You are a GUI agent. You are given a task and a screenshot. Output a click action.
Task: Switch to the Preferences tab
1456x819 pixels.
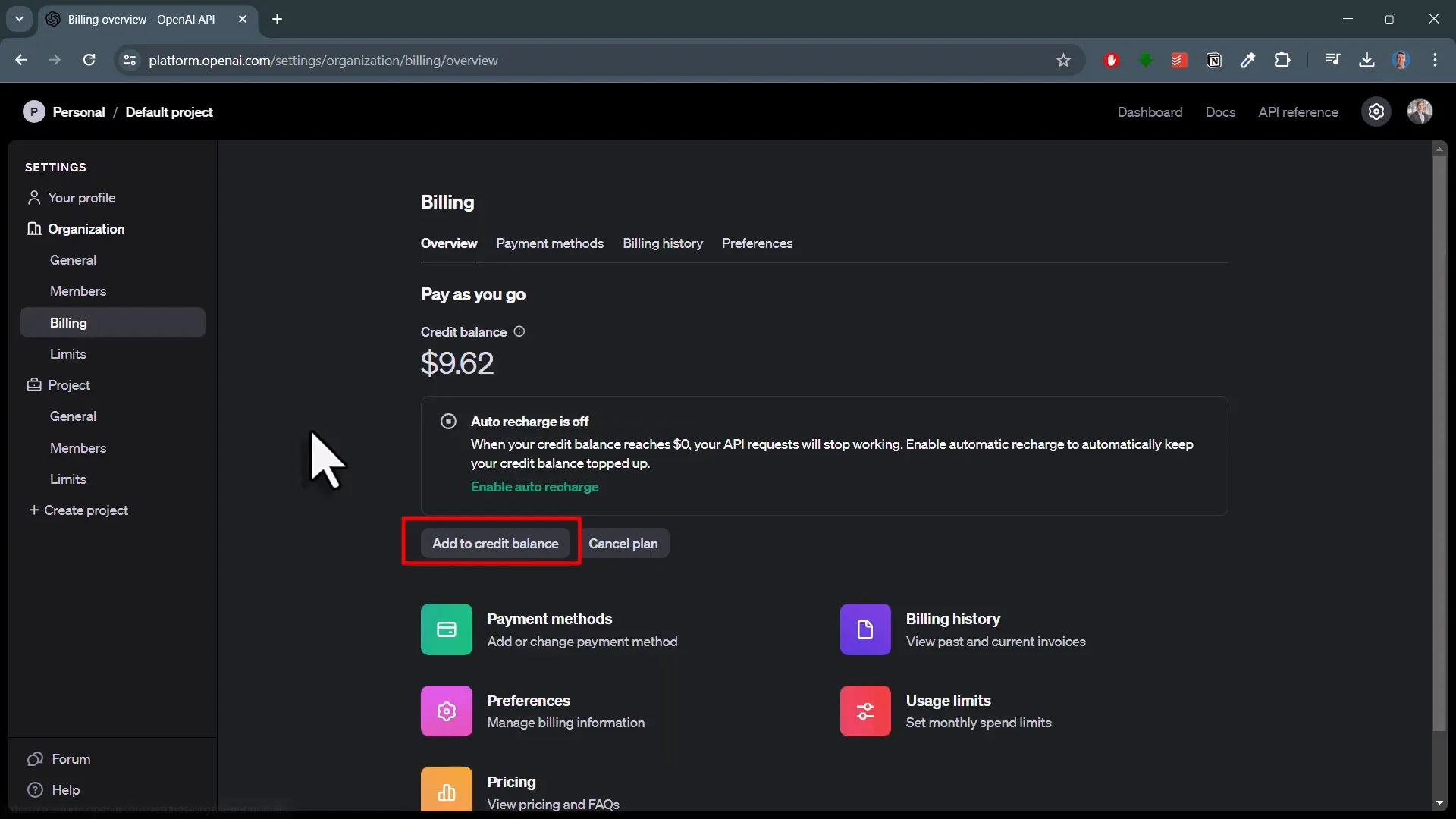pyautogui.click(x=758, y=243)
